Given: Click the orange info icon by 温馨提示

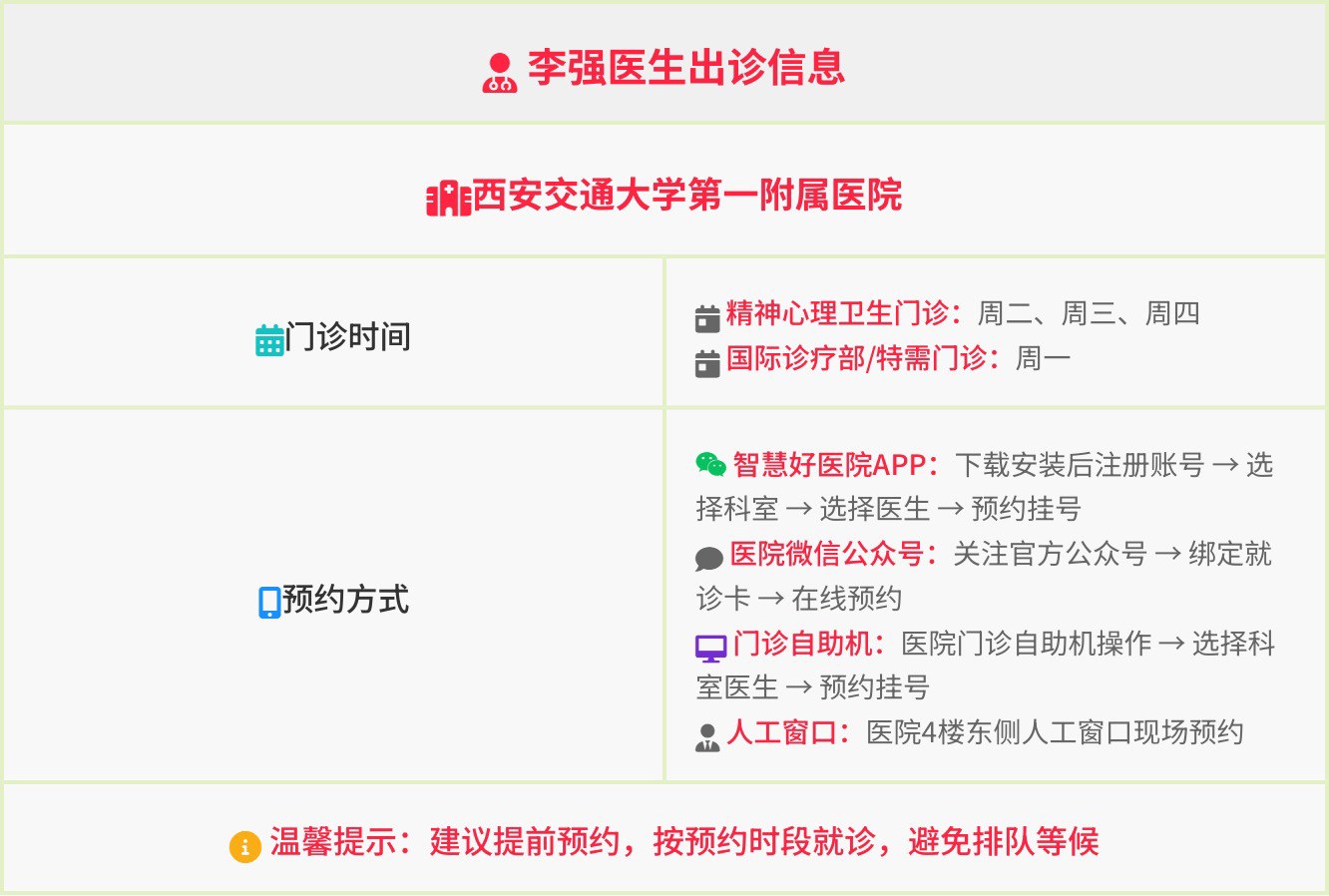Looking at the screenshot, I should [x=245, y=846].
